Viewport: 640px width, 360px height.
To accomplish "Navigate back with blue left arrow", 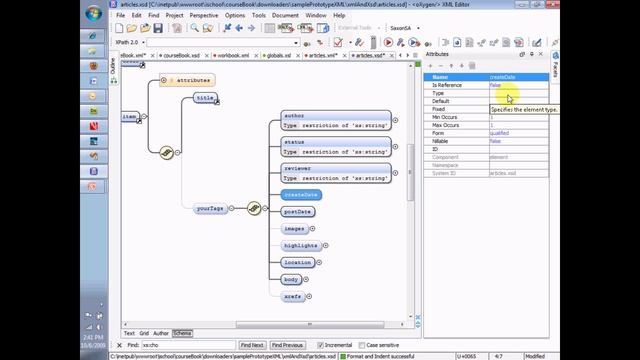I will coord(239,28).
